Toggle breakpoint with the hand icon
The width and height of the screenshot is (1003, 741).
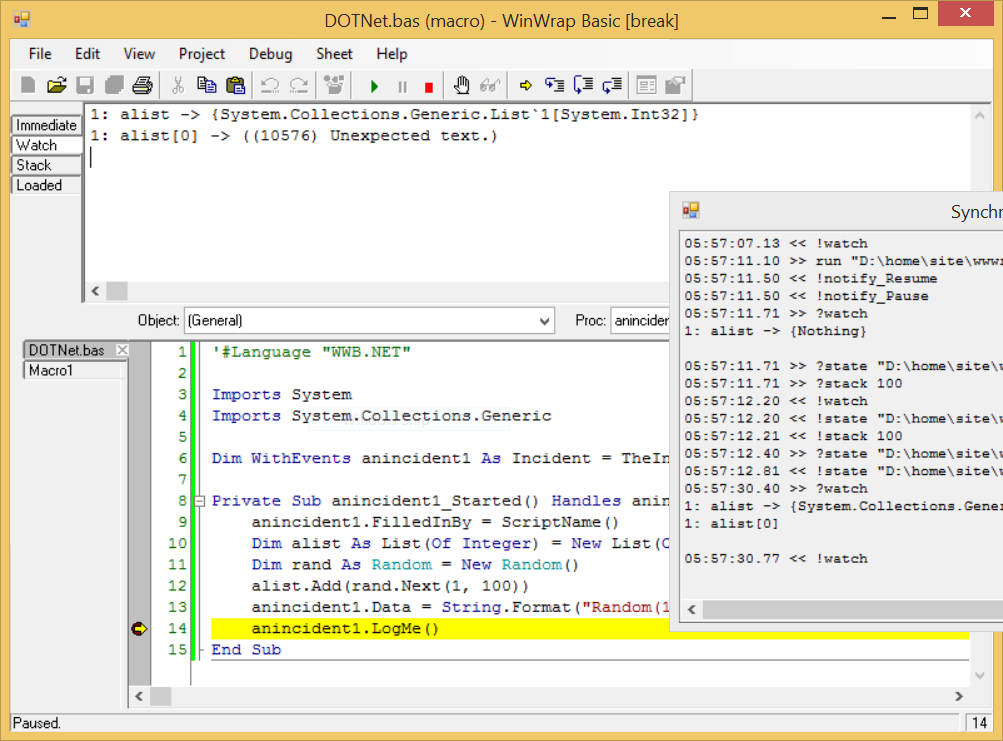[x=461, y=85]
